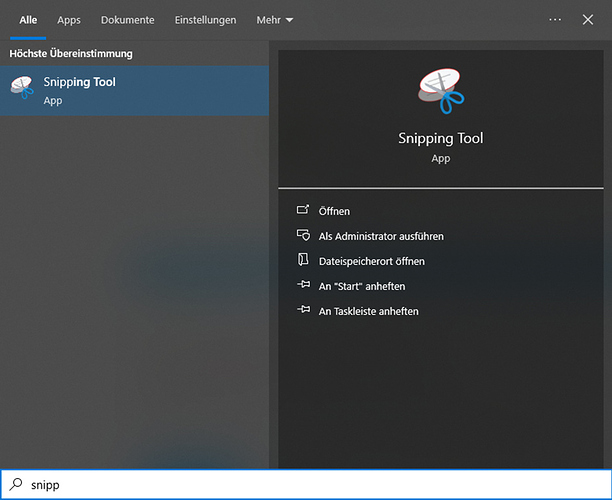Screen dimensions: 612x500
Task: Open the Dokumente tab
Action: point(128,20)
